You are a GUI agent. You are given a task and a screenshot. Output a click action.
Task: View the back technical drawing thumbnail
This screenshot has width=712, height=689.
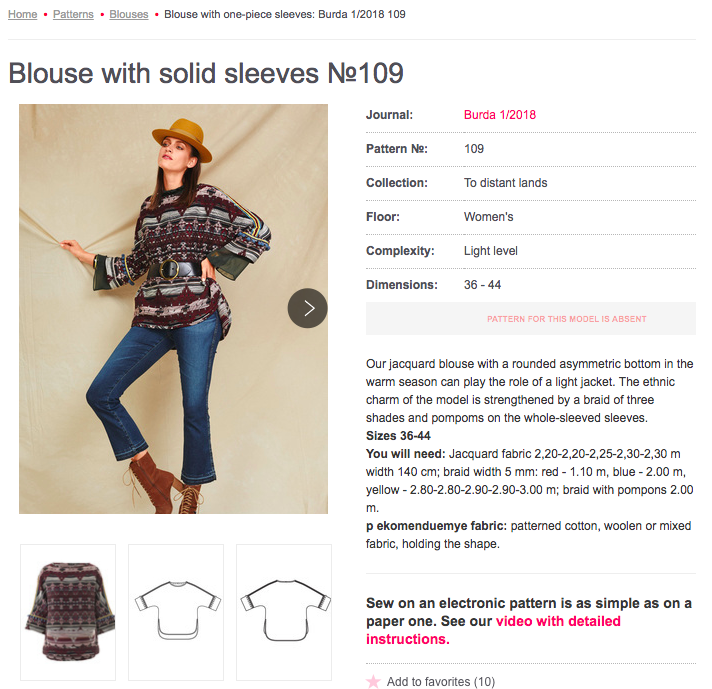(283, 612)
